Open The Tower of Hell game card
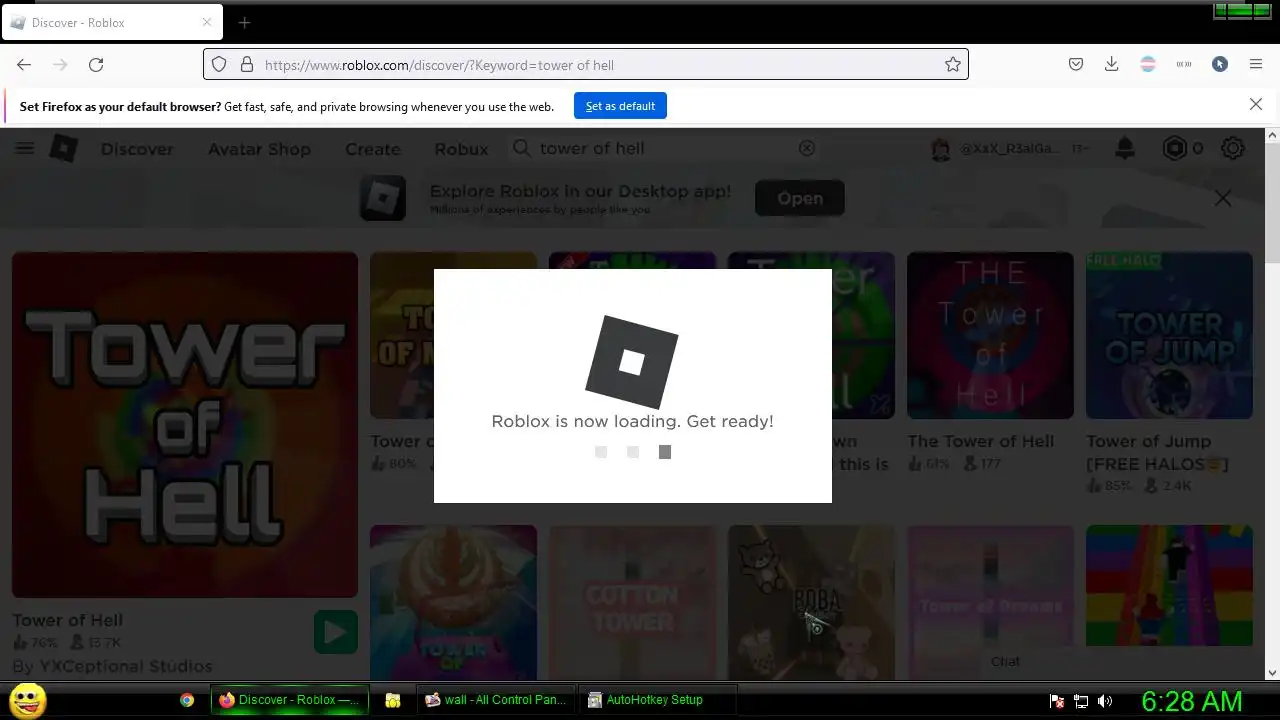Image resolution: width=1280 pixels, height=720 pixels. click(x=990, y=335)
